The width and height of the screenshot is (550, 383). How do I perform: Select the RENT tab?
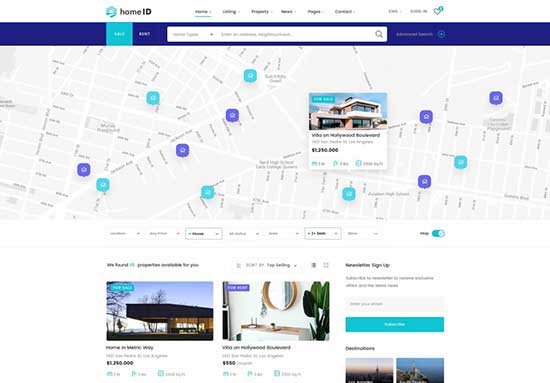(145, 34)
